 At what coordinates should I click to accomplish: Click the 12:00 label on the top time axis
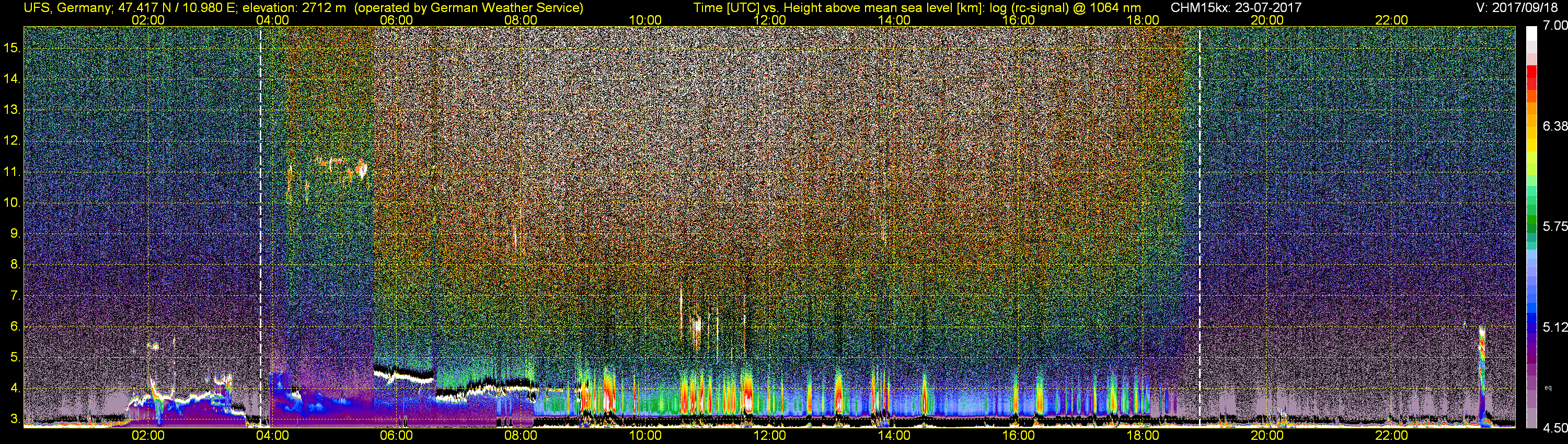769,20
